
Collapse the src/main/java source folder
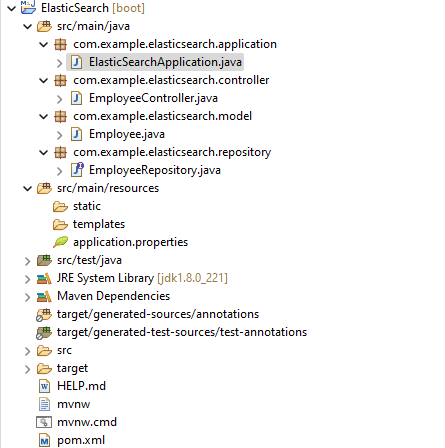coord(27,26)
